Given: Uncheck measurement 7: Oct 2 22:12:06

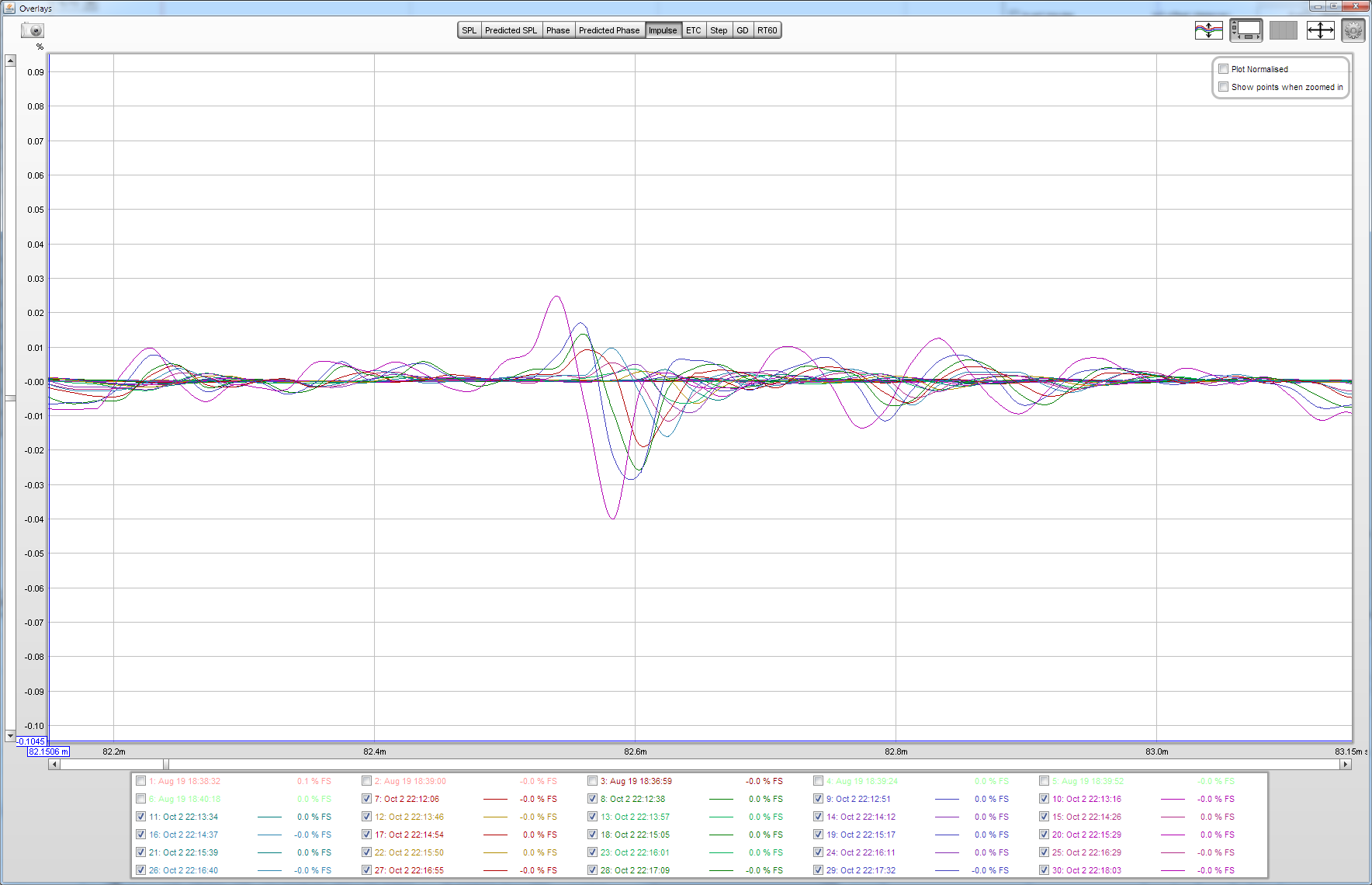Looking at the screenshot, I should [366, 799].
